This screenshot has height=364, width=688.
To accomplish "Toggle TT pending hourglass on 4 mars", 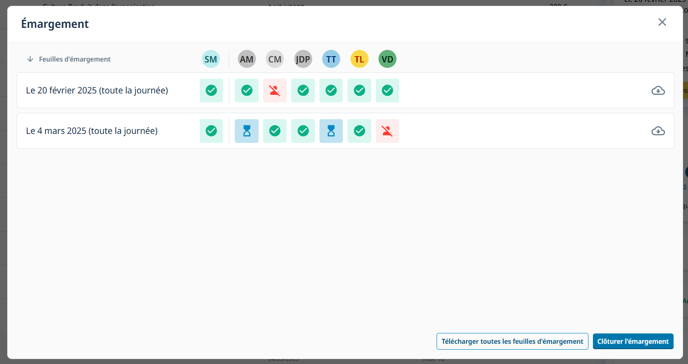I will click(331, 131).
